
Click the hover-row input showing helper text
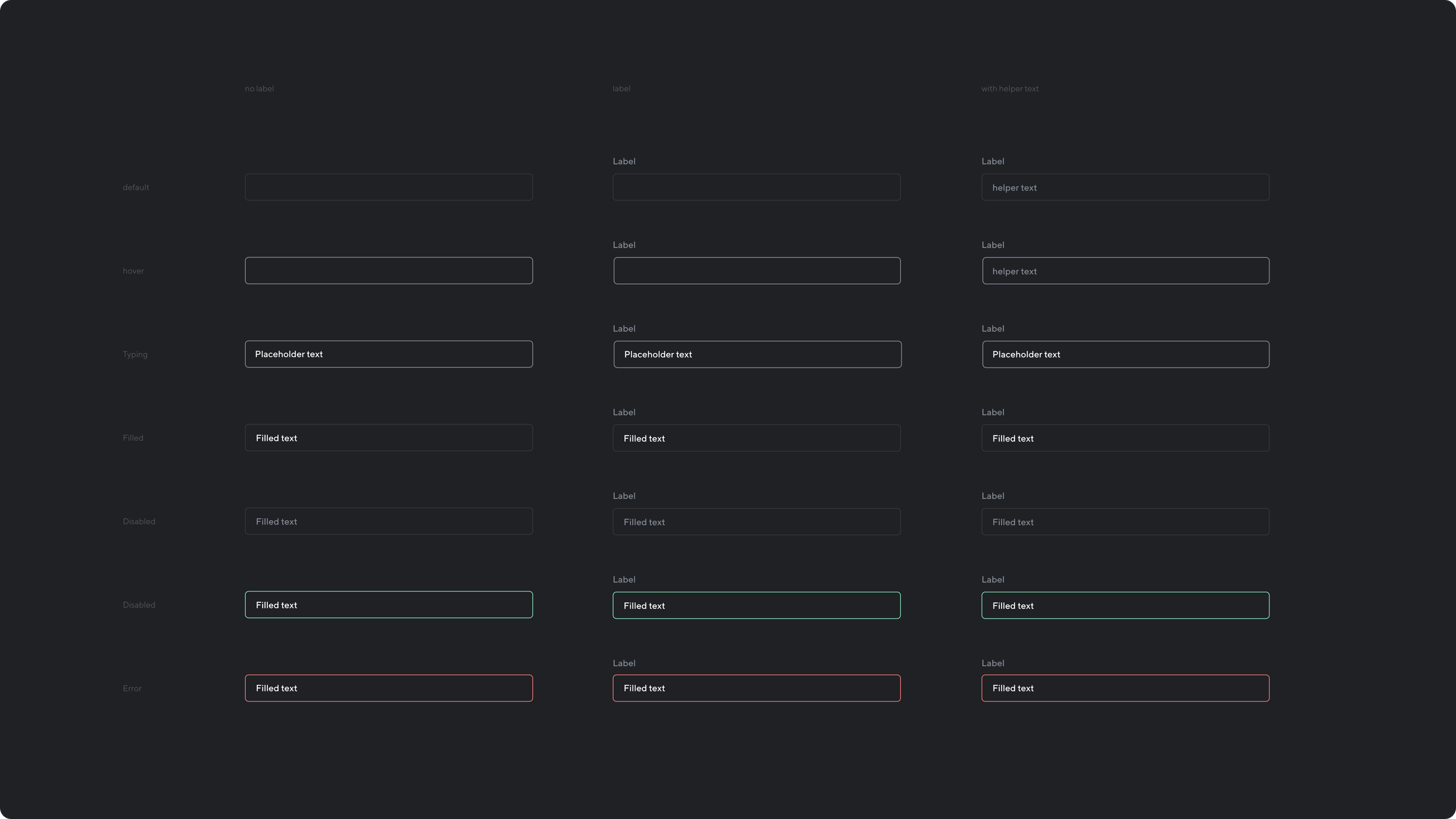[x=1125, y=271]
